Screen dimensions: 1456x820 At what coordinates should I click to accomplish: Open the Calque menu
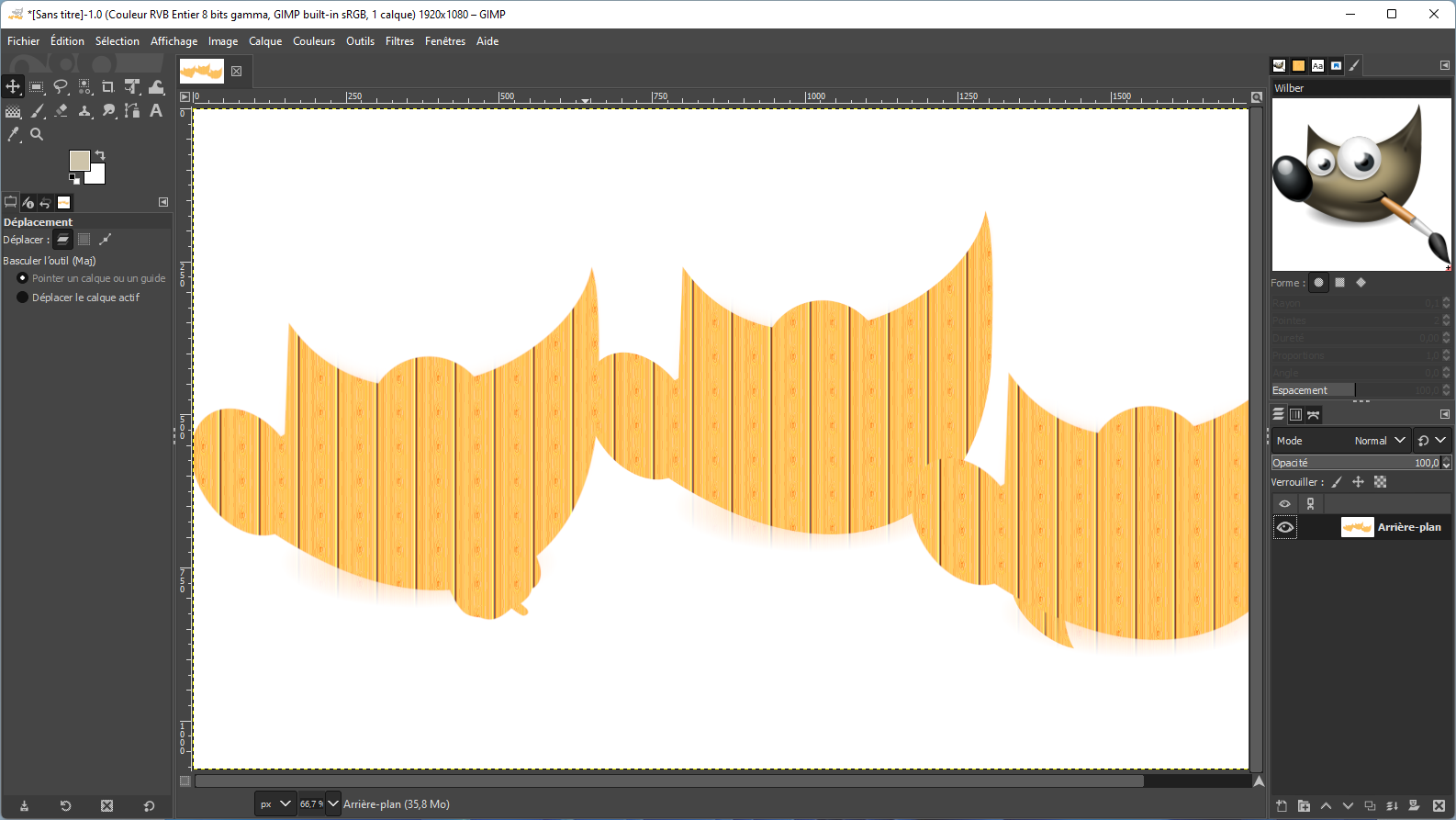tap(265, 41)
